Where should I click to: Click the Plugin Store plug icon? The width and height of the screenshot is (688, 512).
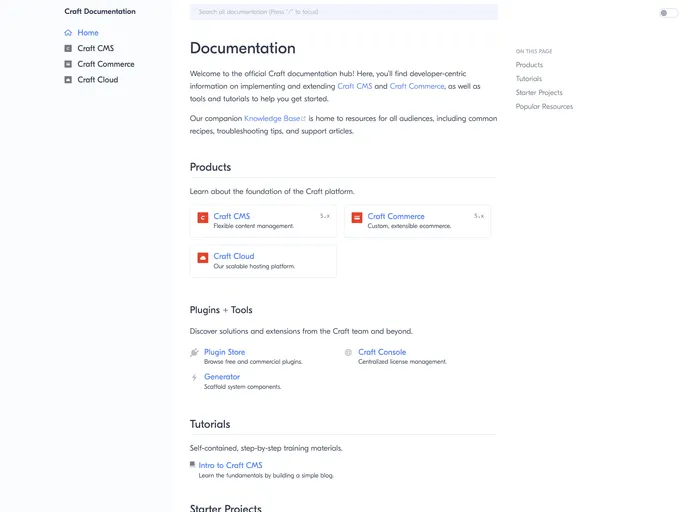(194, 352)
